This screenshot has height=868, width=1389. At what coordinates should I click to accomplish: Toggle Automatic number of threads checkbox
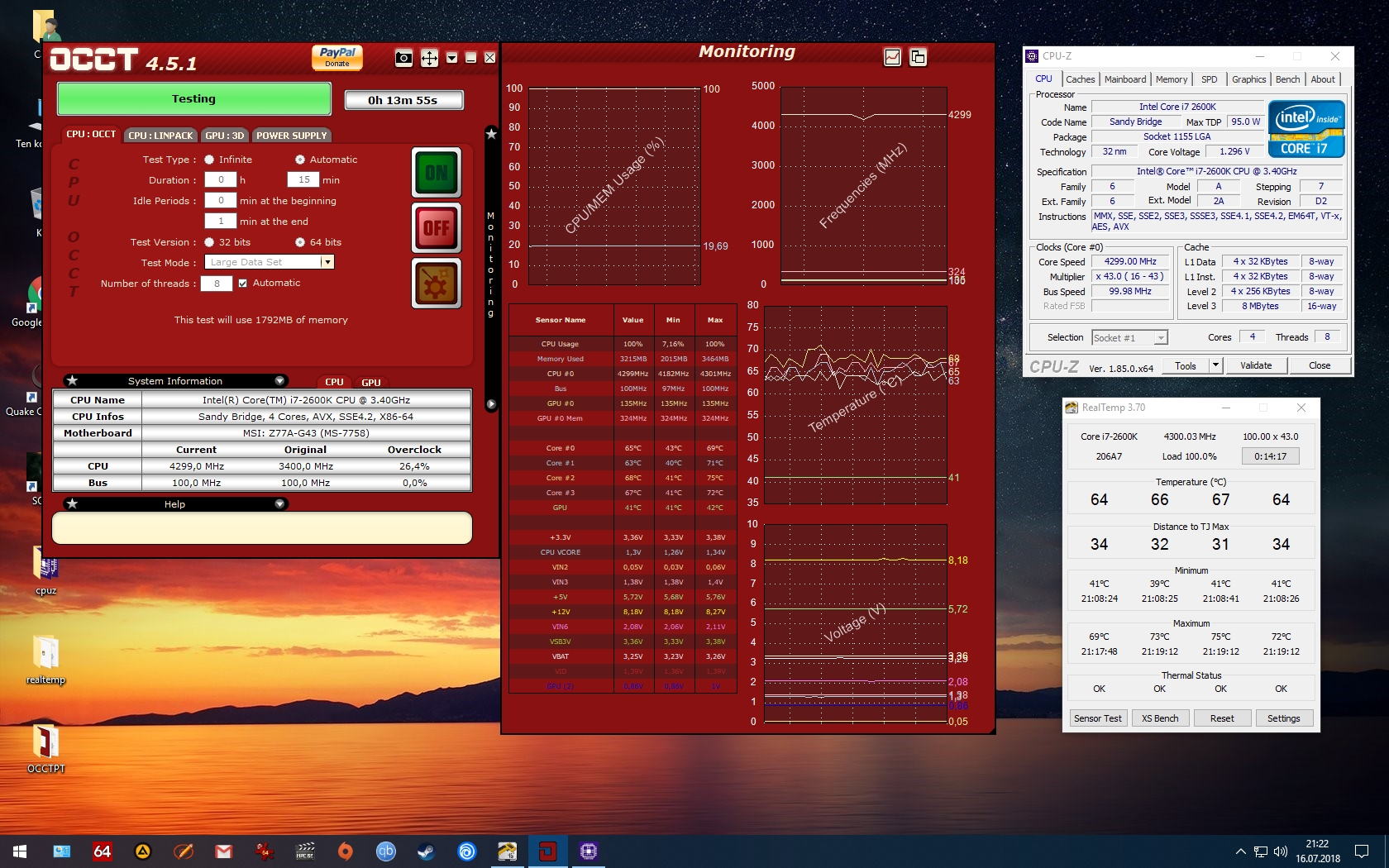pos(242,283)
